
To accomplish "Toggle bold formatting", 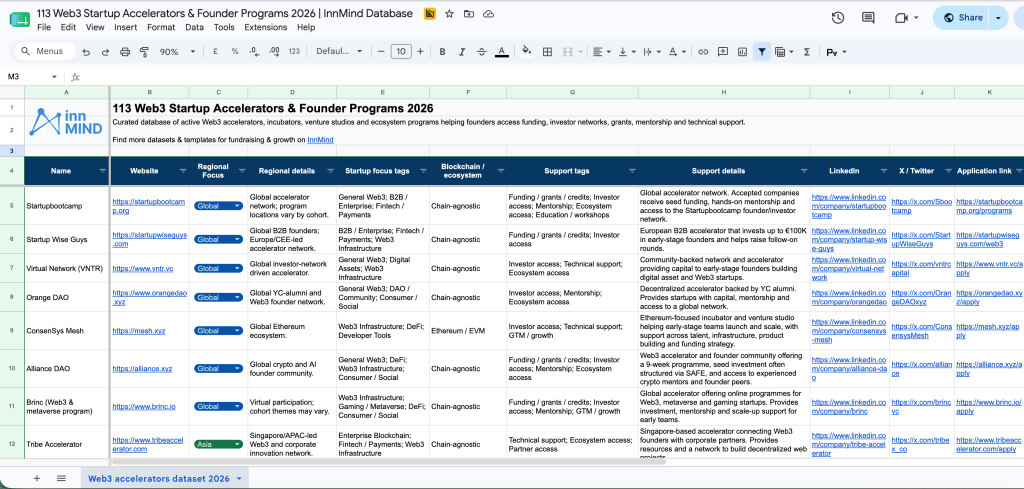I will click(x=442, y=52).
